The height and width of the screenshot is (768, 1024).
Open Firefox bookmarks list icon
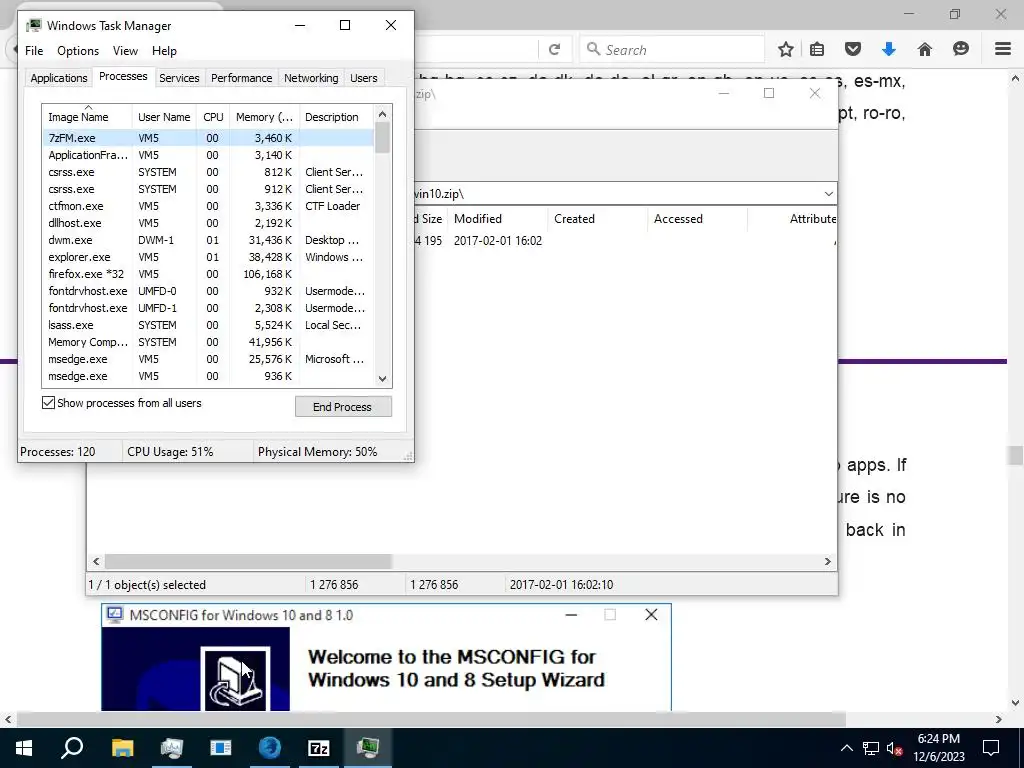[816, 49]
